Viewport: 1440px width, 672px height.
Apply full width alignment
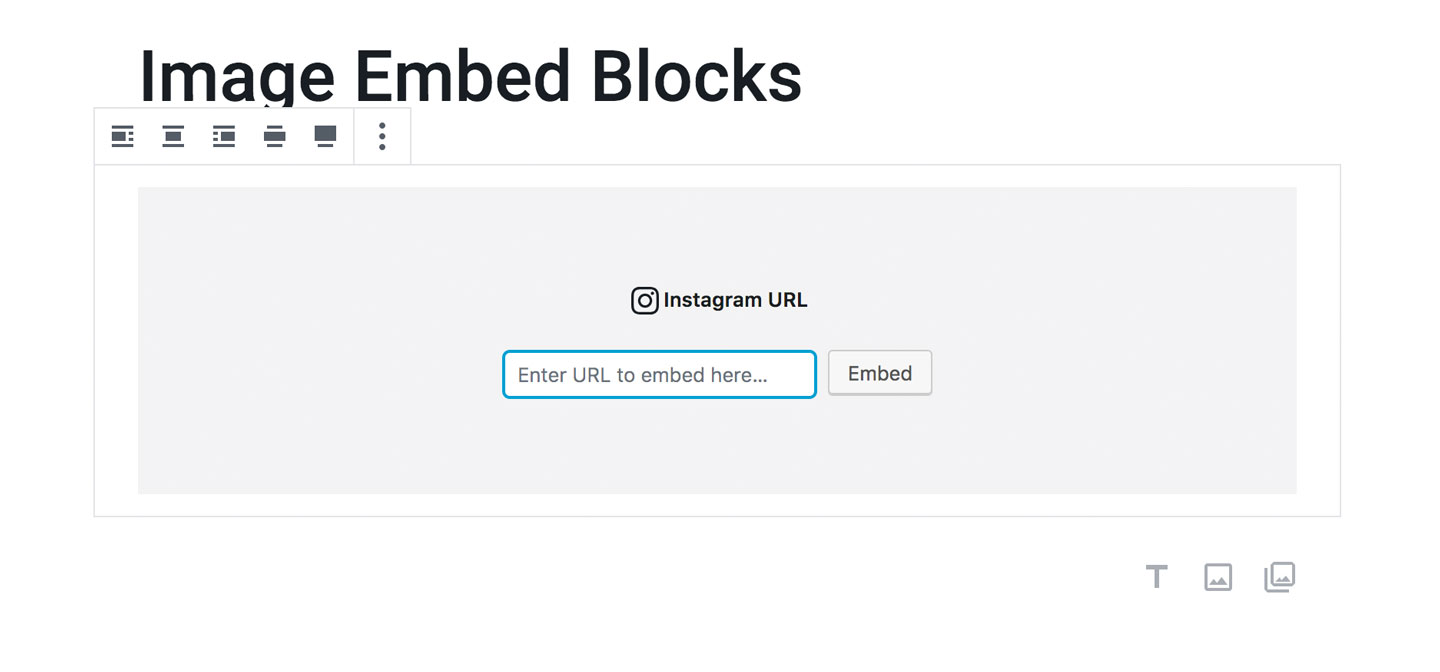(x=325, y=136)
